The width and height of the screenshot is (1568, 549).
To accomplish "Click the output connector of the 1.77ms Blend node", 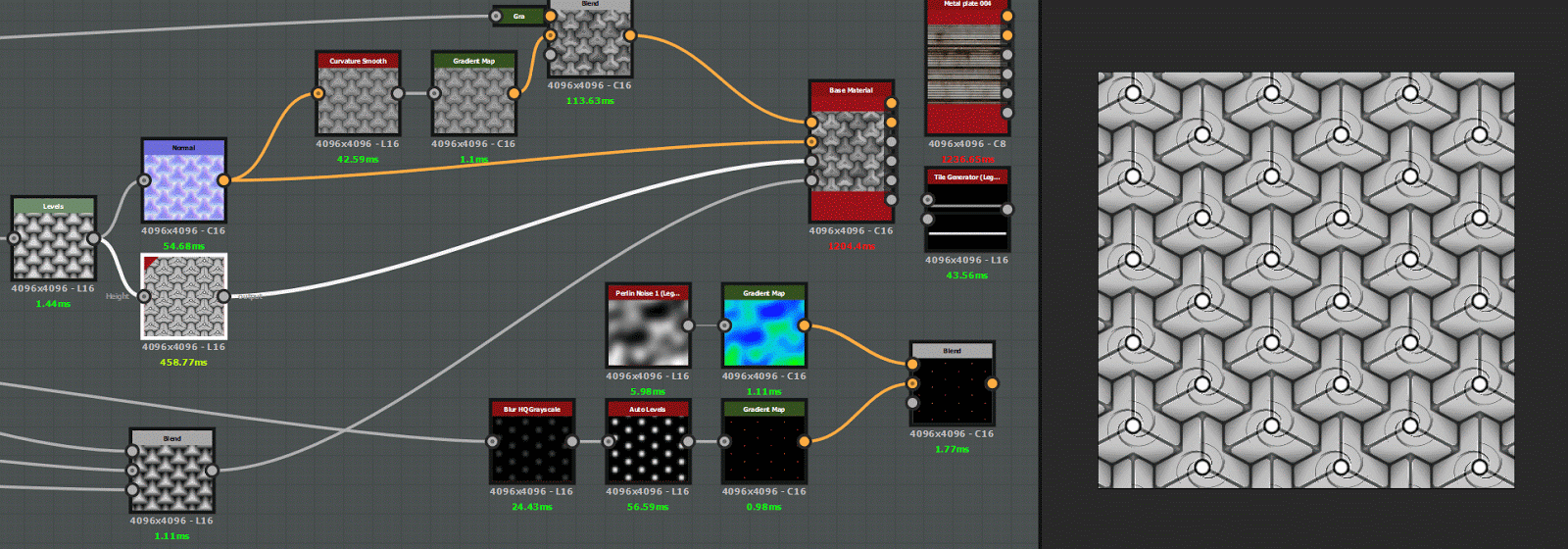I will tap(992, 383).
